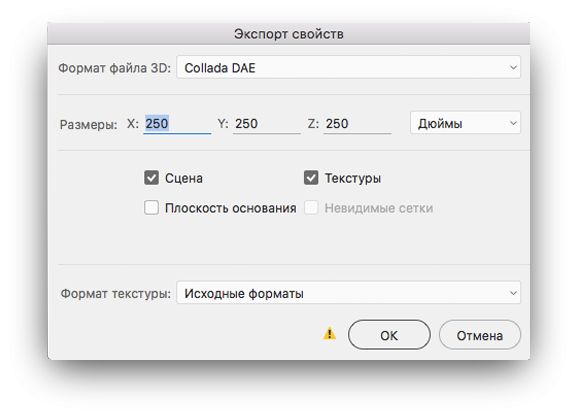Click the Экспорт свойств dialog title
This screenshot has height=416, width=576.
pos(289,34)
